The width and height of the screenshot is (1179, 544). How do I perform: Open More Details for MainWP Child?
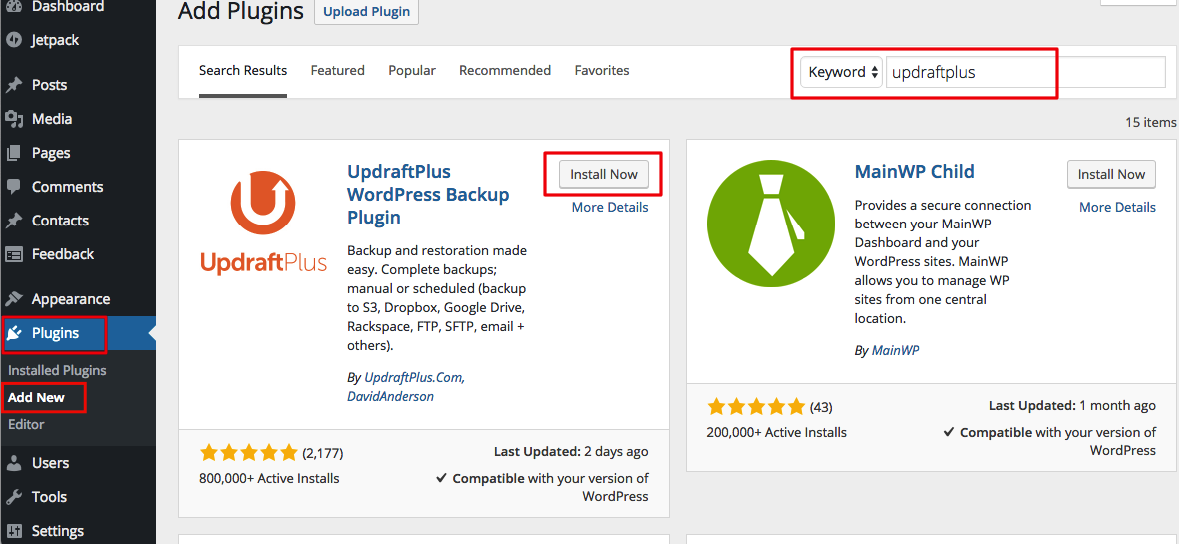pyautogui.click(x=1117, y=207)
